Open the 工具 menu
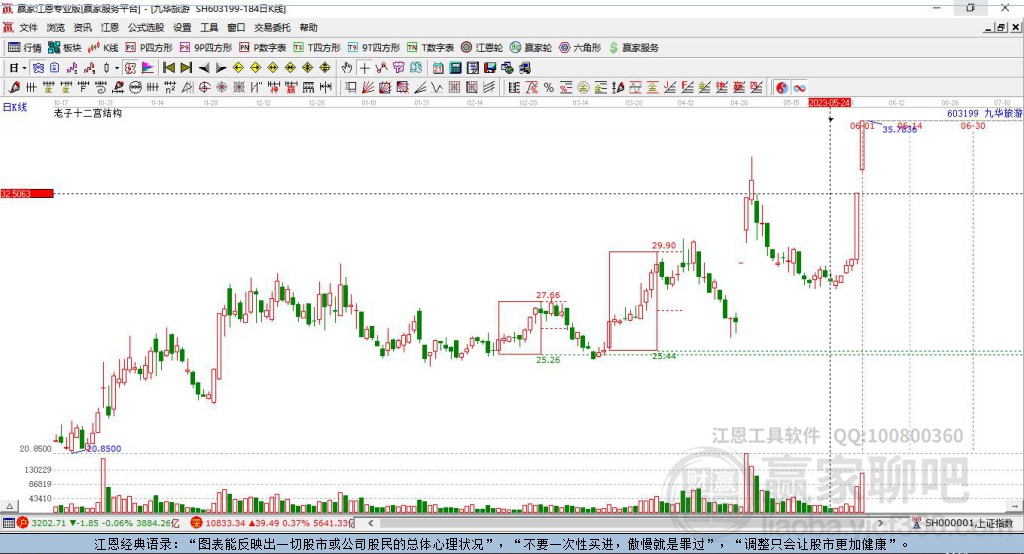This screenshot has height=554, width=1024. point(209,27)
